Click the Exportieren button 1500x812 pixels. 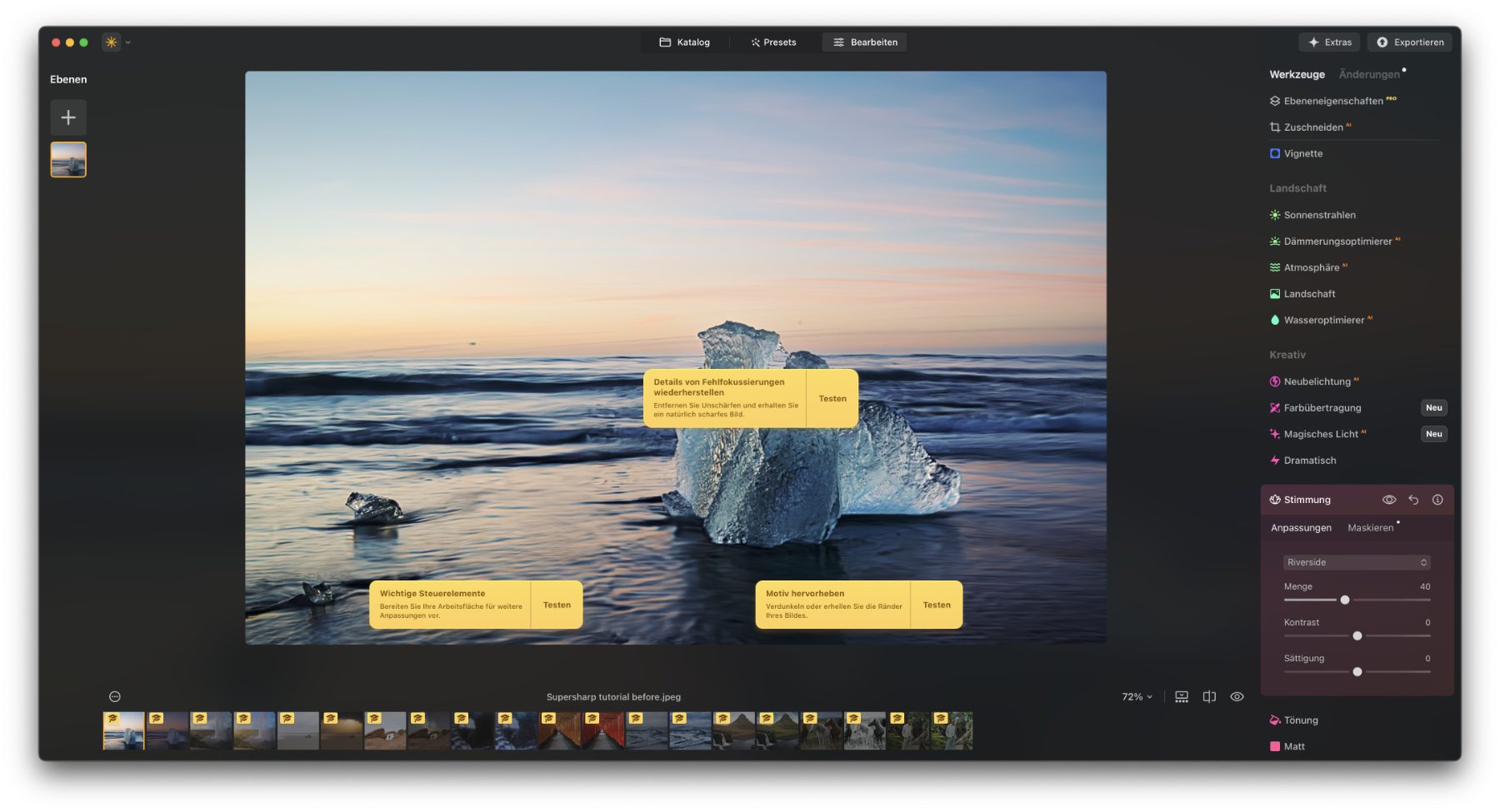pos(1410,42)
